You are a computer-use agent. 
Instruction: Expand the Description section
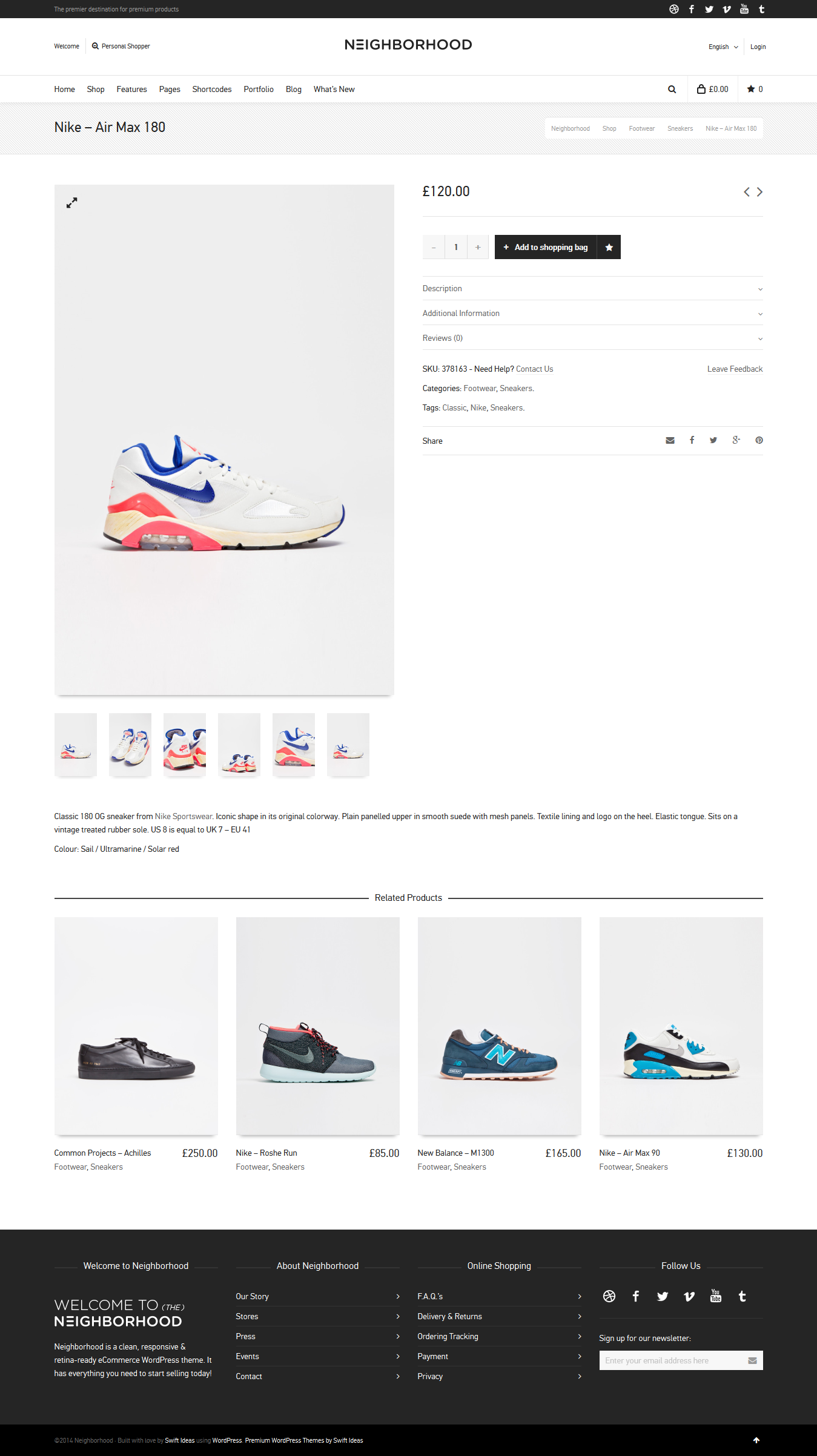592,288
